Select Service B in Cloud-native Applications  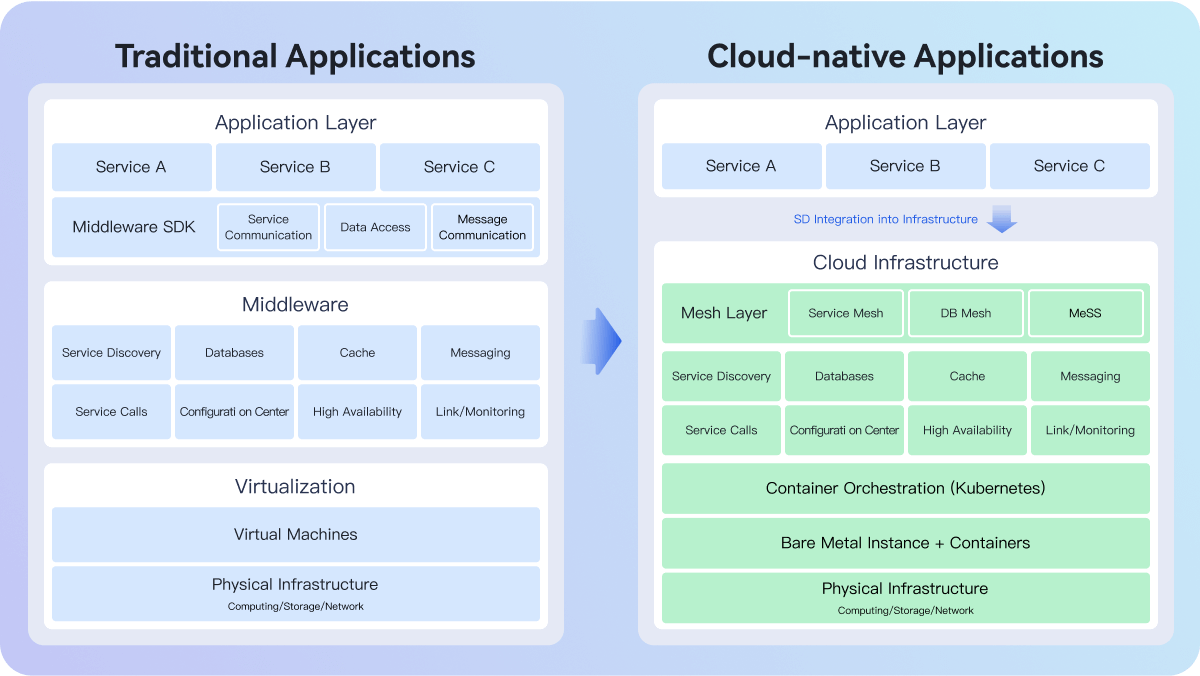[x=906, y=166]
